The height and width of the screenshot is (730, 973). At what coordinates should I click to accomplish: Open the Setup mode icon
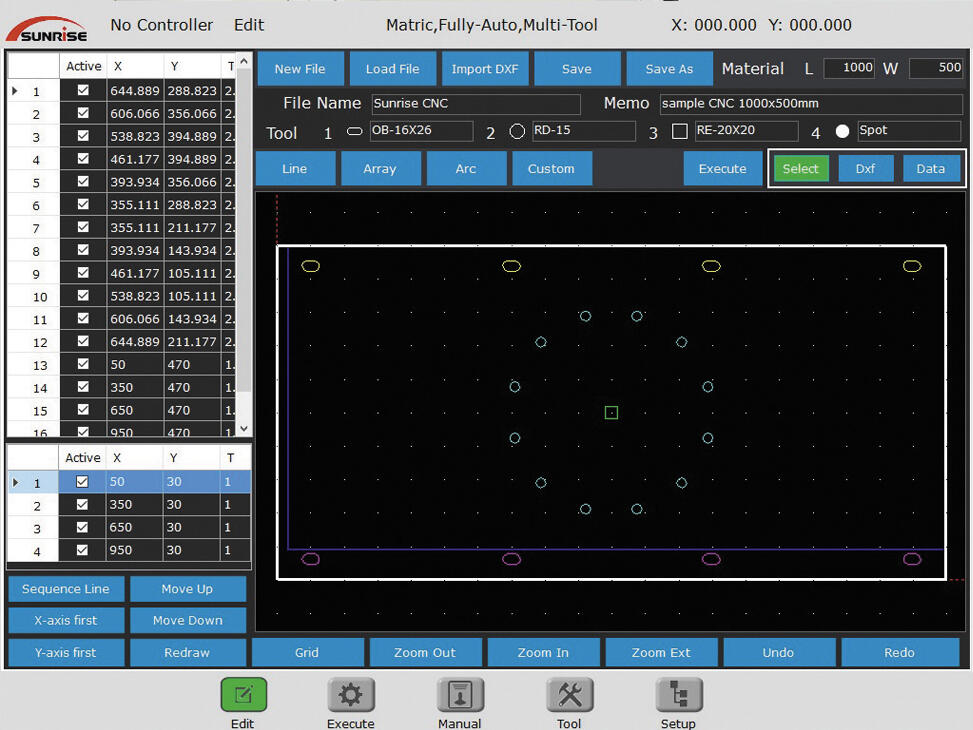[x=678, y=695]
